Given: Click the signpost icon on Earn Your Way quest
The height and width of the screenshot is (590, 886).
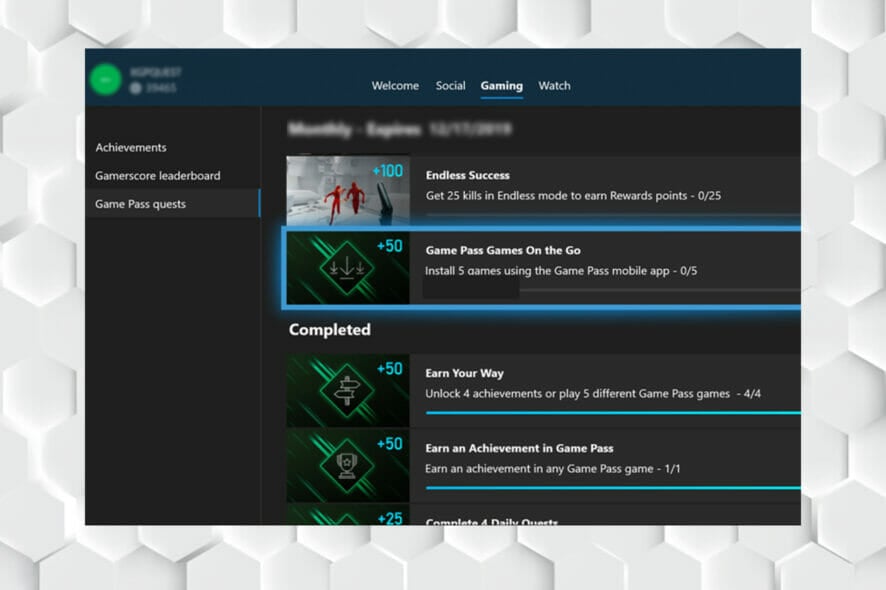Looking at the screenshot, I should [x=347, y=391].
